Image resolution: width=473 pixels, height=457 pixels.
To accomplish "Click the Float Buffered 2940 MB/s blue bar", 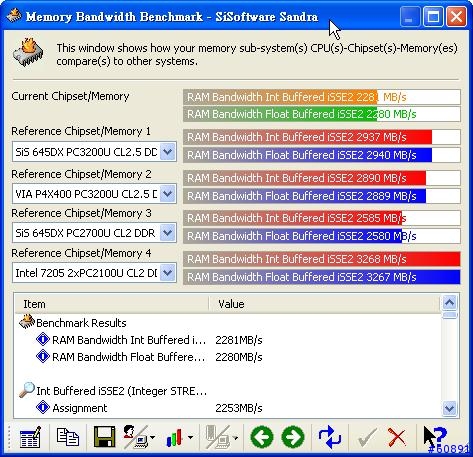I will point(322,155).
